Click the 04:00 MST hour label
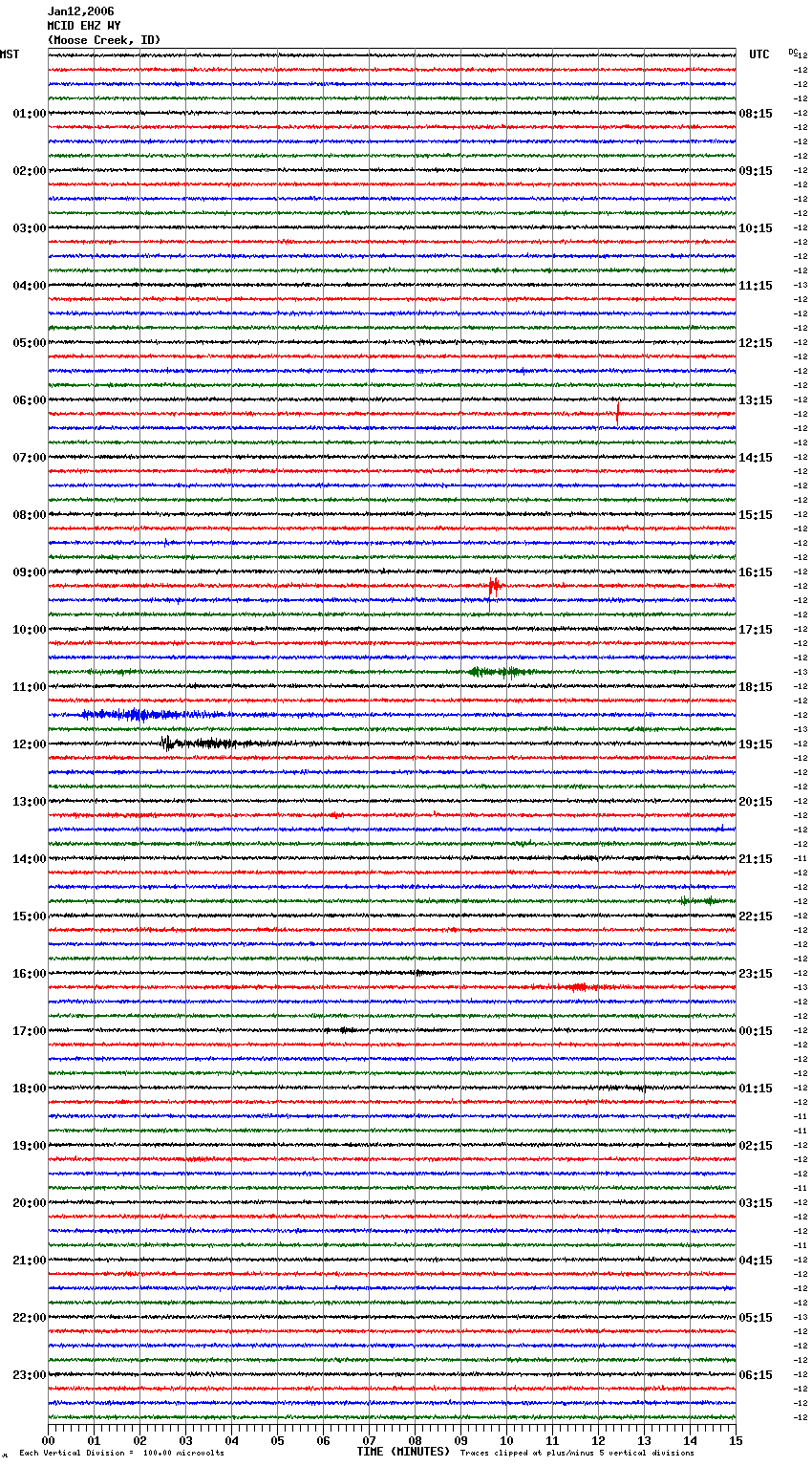The height and width of the screenshot is (1466, 812). [x=30, y=286]
